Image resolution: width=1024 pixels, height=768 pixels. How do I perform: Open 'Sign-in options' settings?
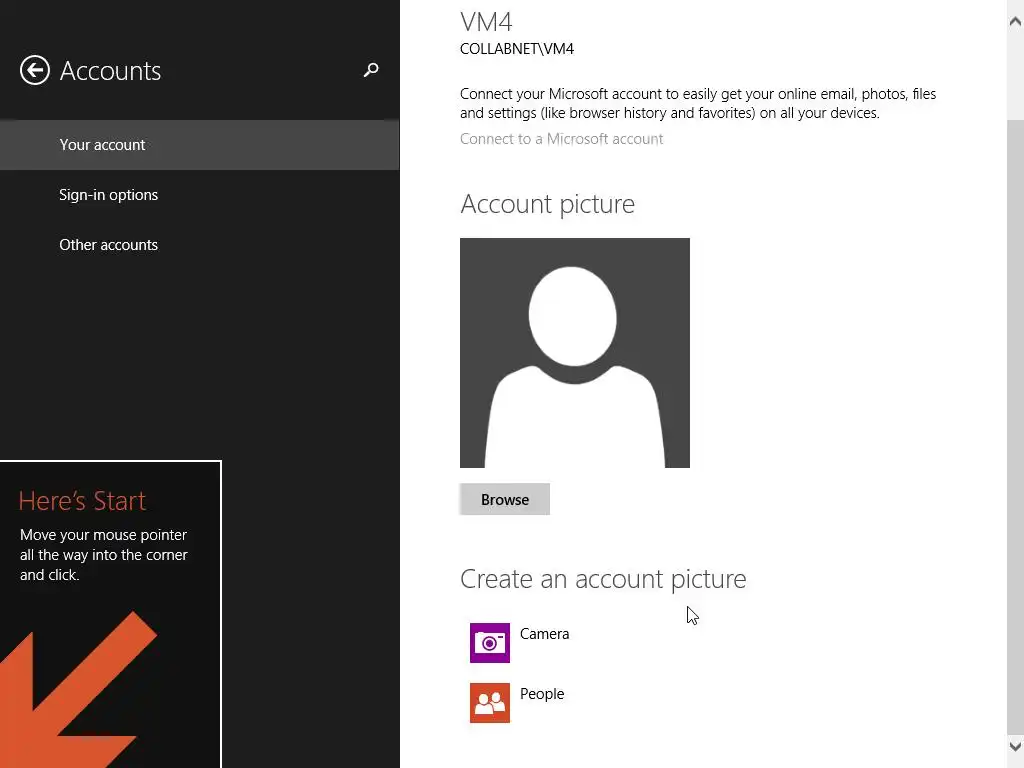click(x=108, y=195)
